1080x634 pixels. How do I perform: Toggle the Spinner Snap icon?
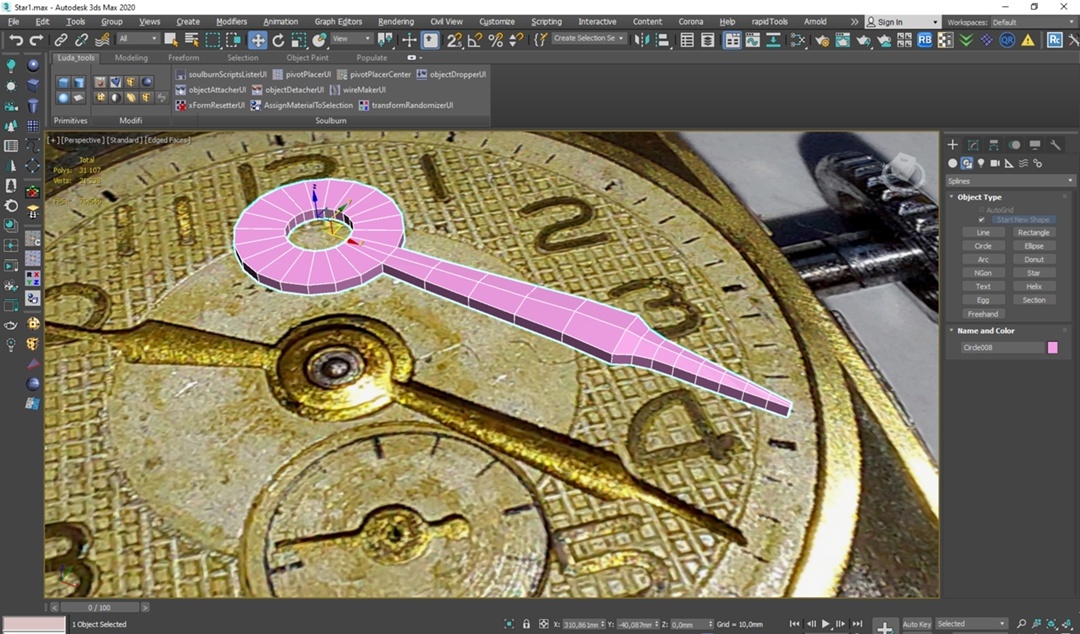[515, 40]
